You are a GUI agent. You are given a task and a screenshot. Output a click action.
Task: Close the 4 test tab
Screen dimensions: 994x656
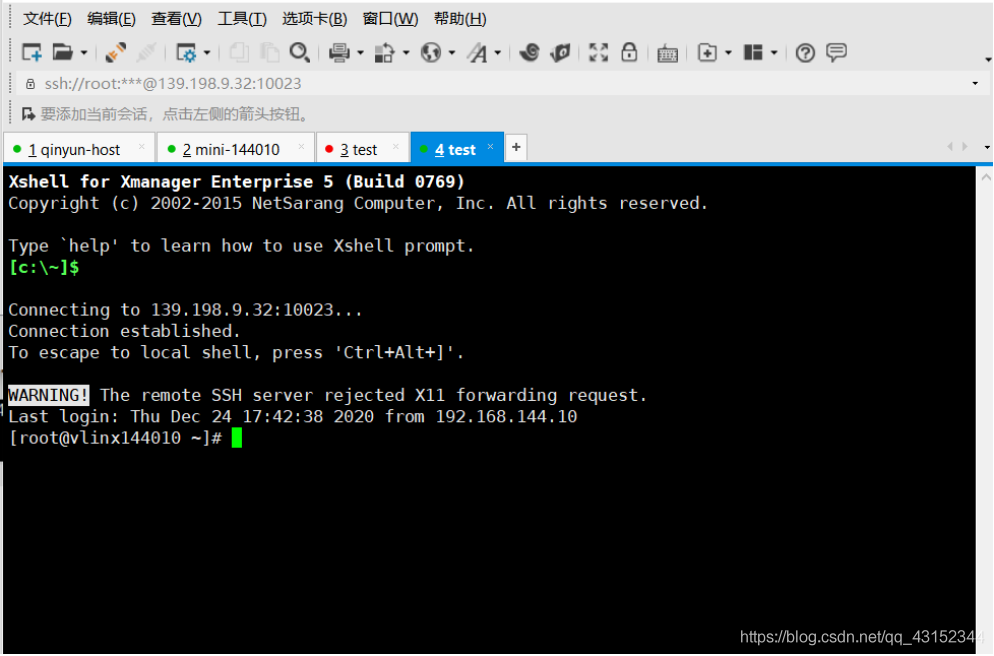click(x=490, y=146)
